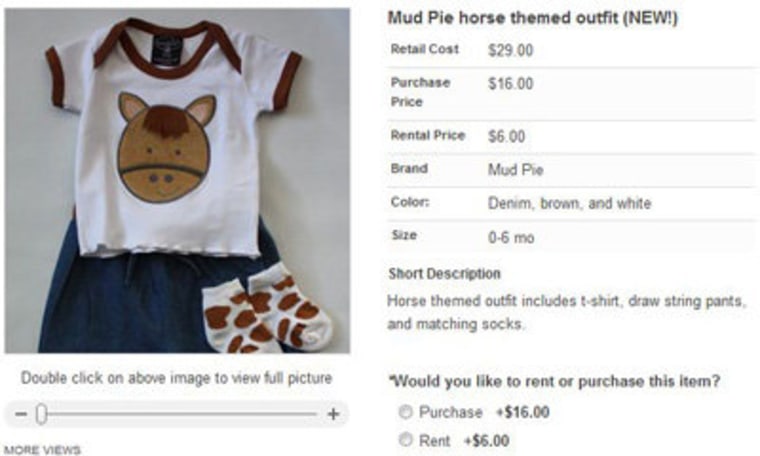Viewport: 760px width, 456px height.
Task: Click the Size 0-6 mo value
Action: (511, 237)
